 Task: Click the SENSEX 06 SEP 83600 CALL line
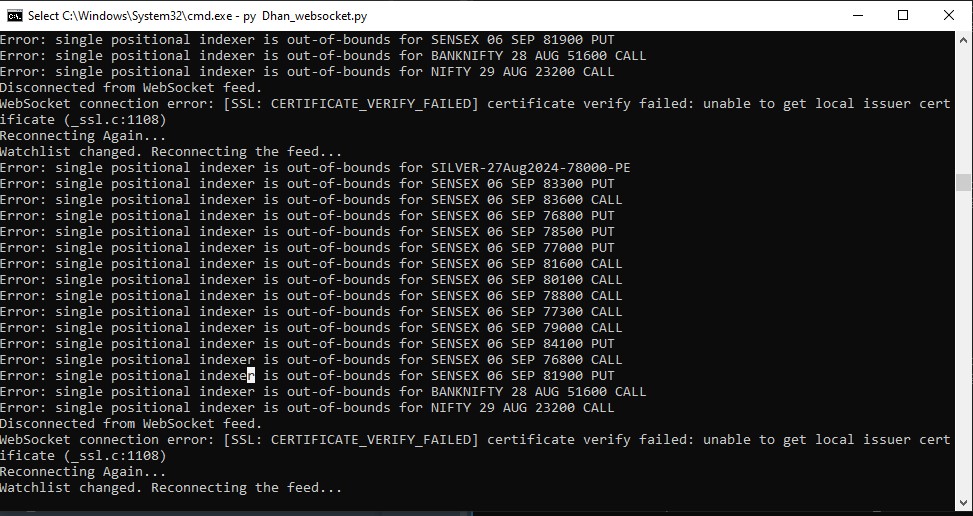(x=311, y=200)
